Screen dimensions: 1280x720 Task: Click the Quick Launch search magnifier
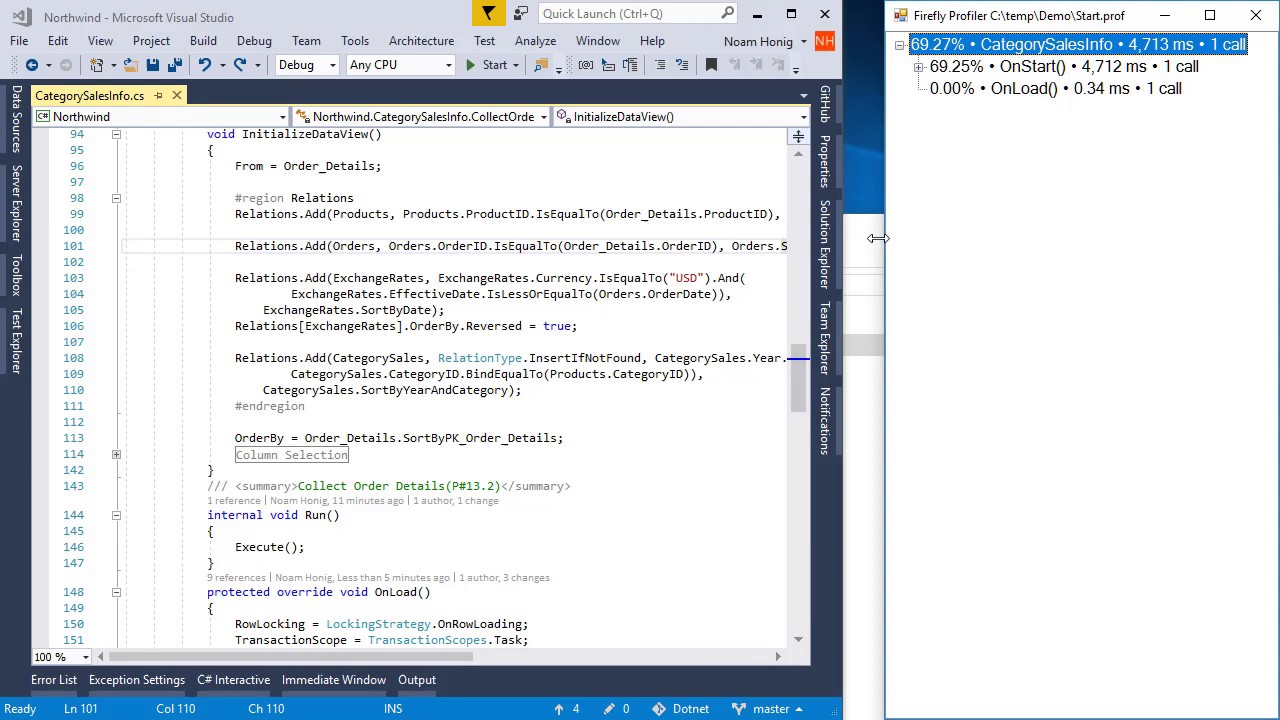728,14
